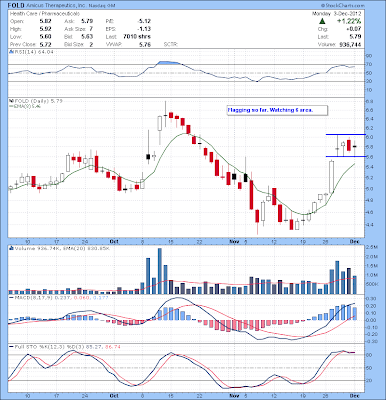Image resolution: width=386 pixels, height=400 pixels.
Task: Click the Ask Size value 7
Action: pyautogui.click(x=91, y=29)
